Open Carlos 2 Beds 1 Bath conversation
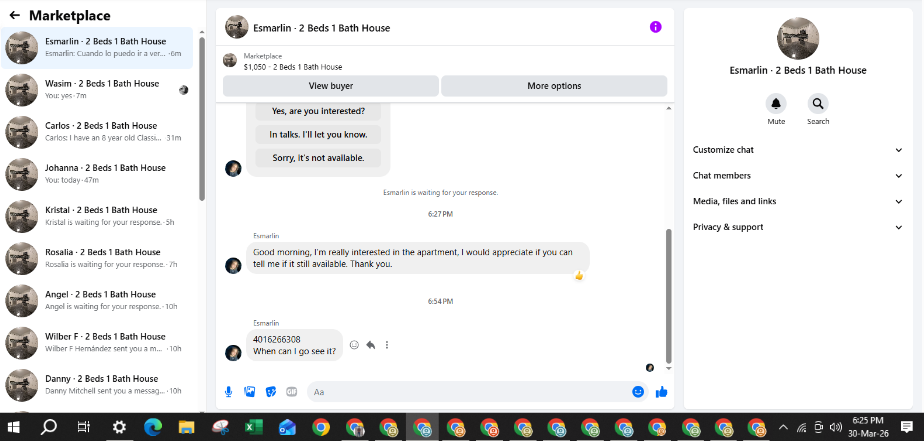 tap(97, 132)
